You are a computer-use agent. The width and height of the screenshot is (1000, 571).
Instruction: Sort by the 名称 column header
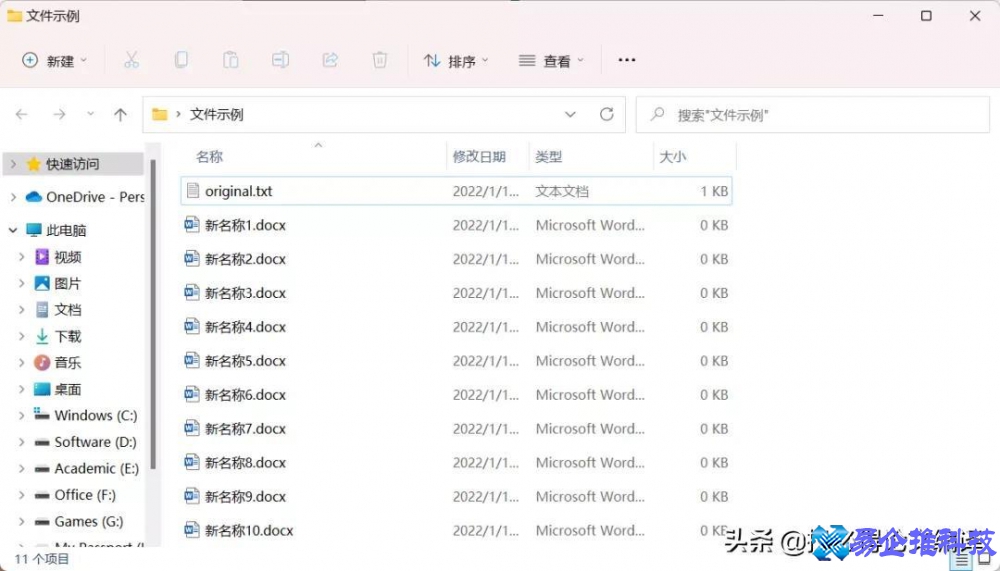pos(209,156)
